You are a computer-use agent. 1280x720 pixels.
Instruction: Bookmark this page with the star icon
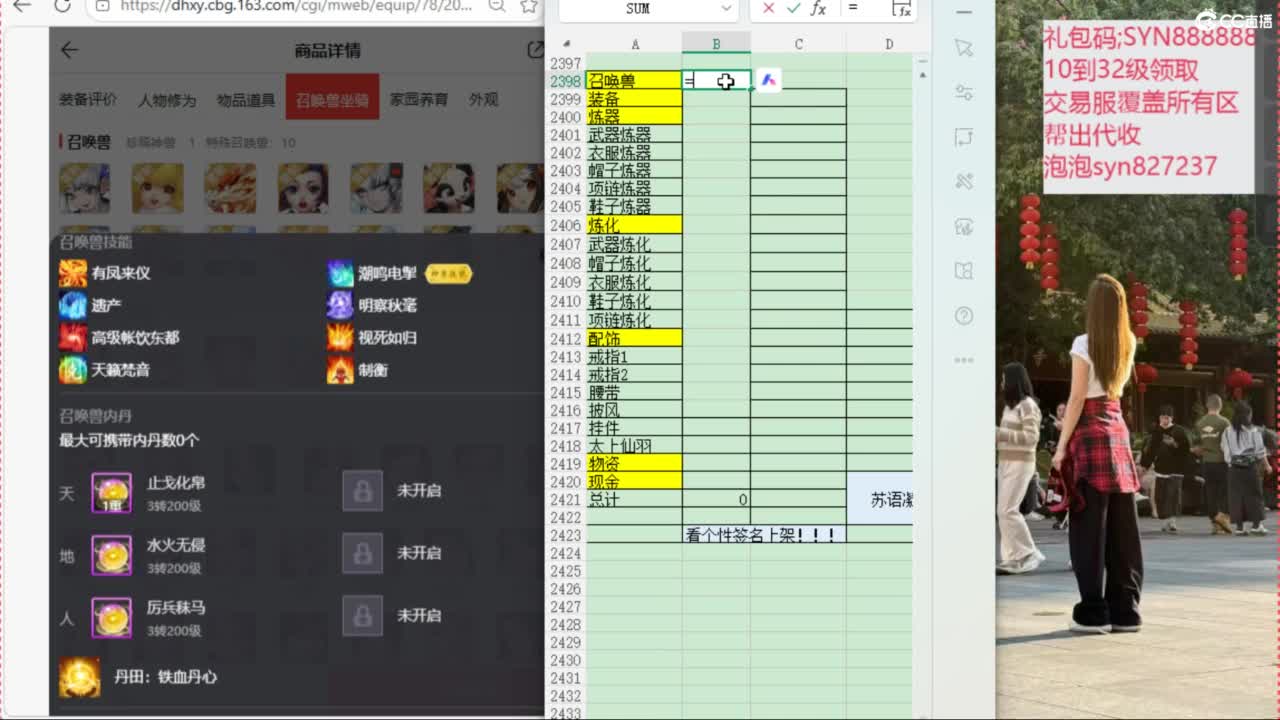(529, 6)
